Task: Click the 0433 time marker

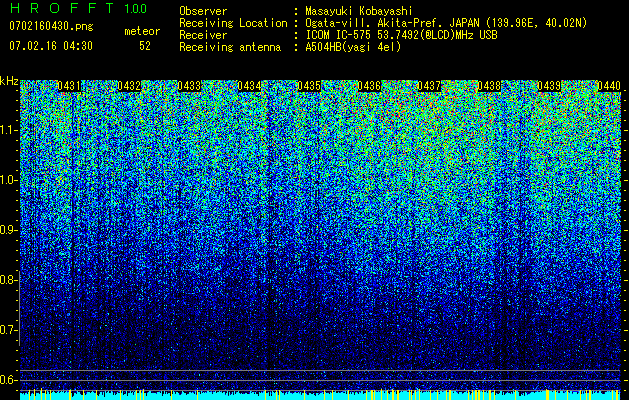Action: 189,86
